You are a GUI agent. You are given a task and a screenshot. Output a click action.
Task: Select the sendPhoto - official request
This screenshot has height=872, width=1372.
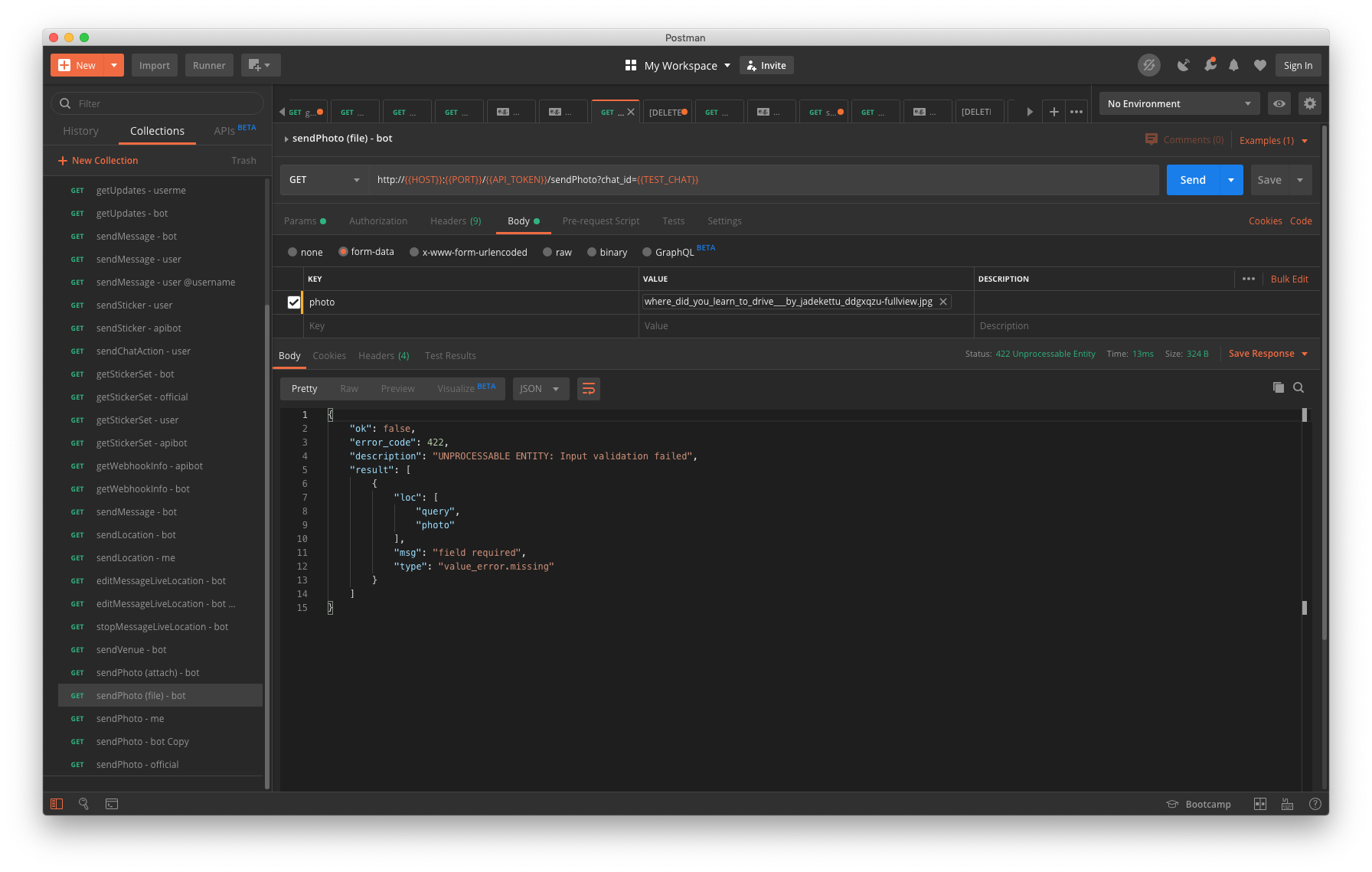click(x=137, y=764)
